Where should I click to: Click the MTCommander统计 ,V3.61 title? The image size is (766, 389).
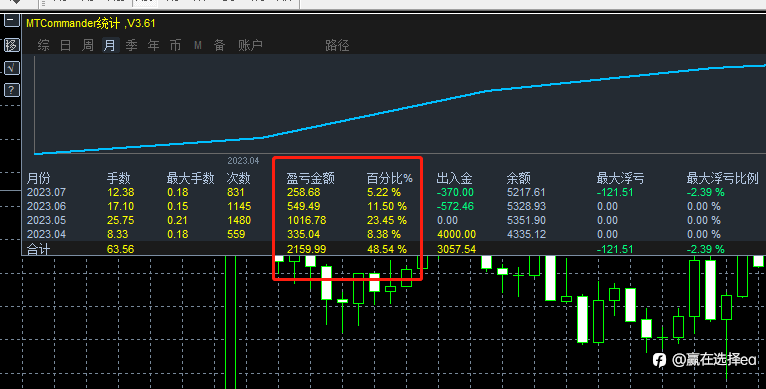pyautogui.click(x=91, y=23)
